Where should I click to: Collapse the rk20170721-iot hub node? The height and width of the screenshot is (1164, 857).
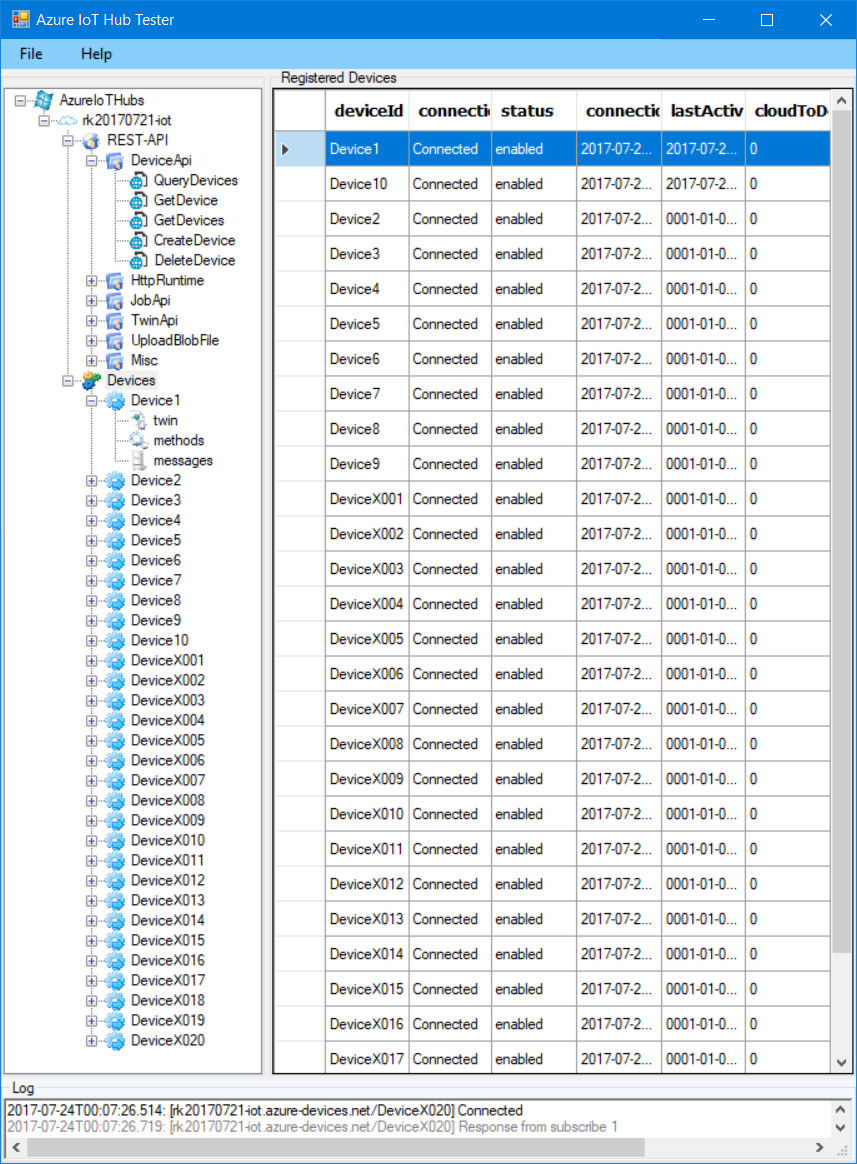pyautogui.click(x=45, y=120)
